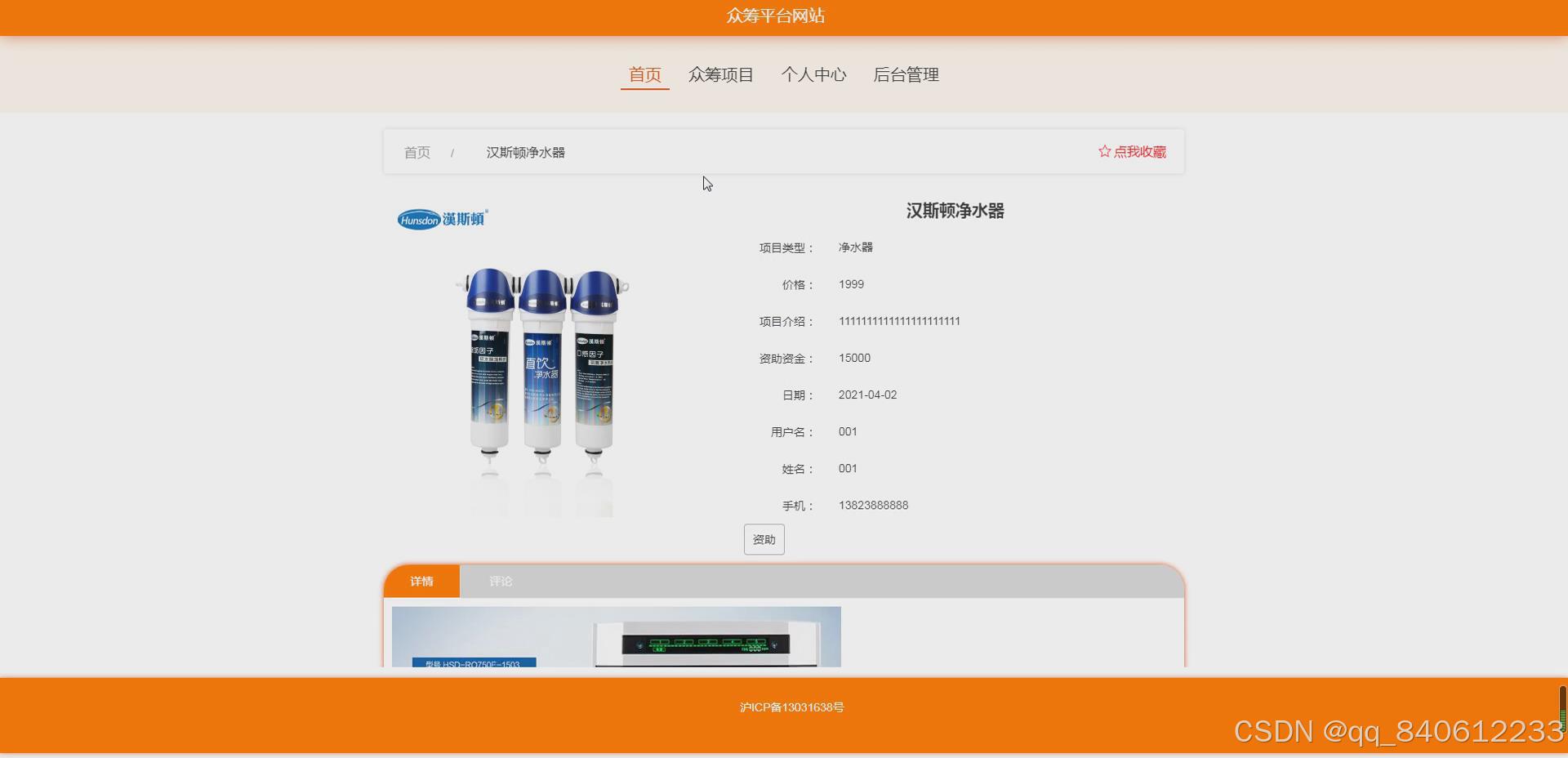The image size is (1568, 758).
Task: Open the 后台管理 admin management page
Action: tap(906, 74)
